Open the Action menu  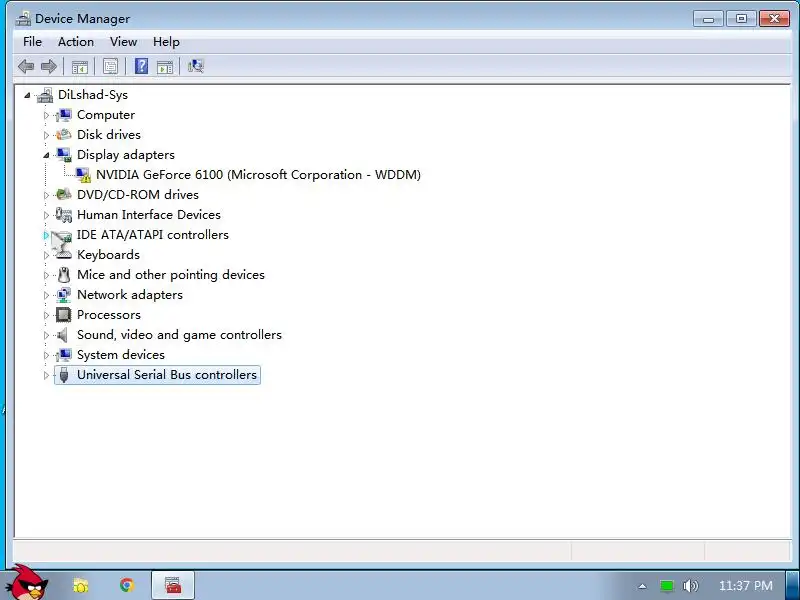(76, 42)
